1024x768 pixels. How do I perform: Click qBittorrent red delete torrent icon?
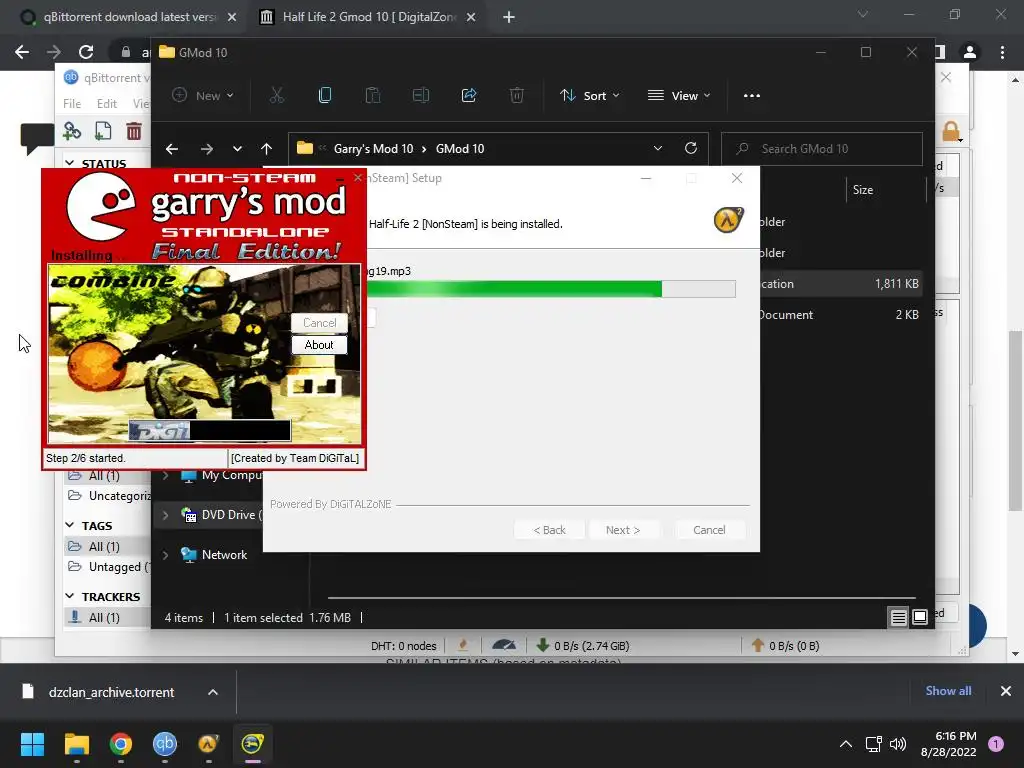134,131
